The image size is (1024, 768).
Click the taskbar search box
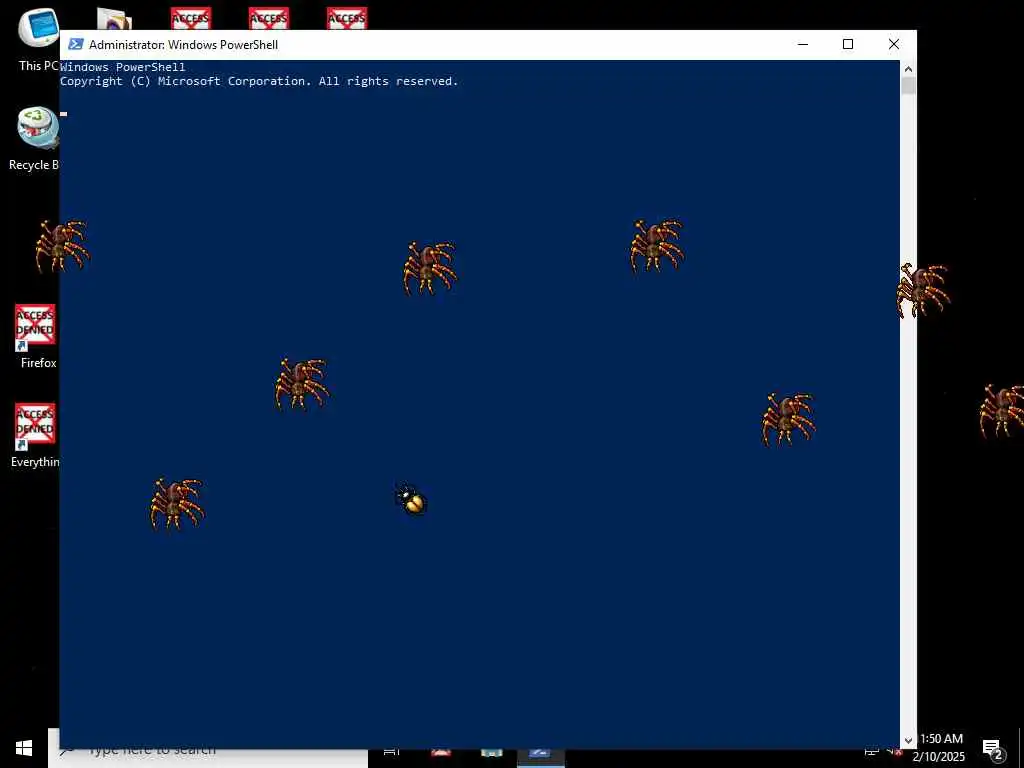(208, 750)
